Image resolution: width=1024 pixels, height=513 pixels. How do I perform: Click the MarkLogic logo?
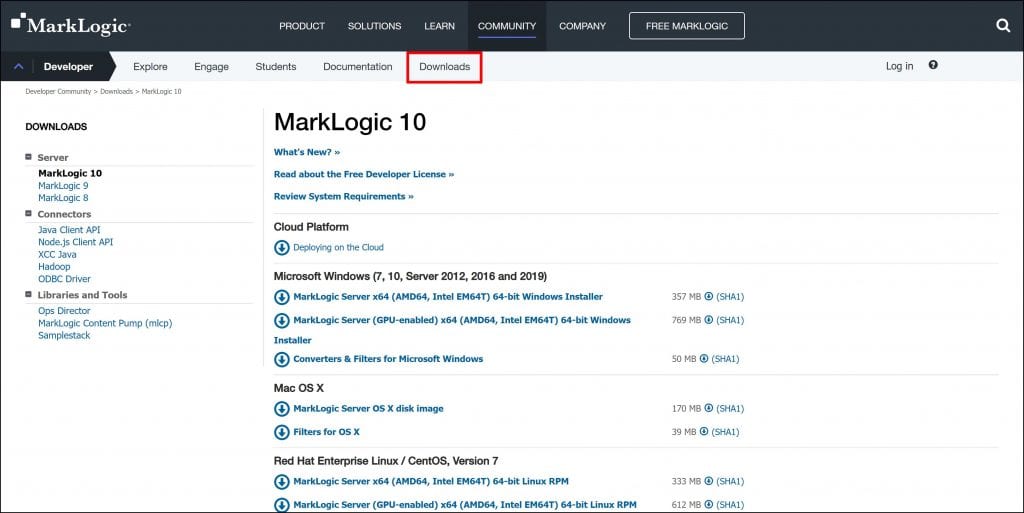70,25
